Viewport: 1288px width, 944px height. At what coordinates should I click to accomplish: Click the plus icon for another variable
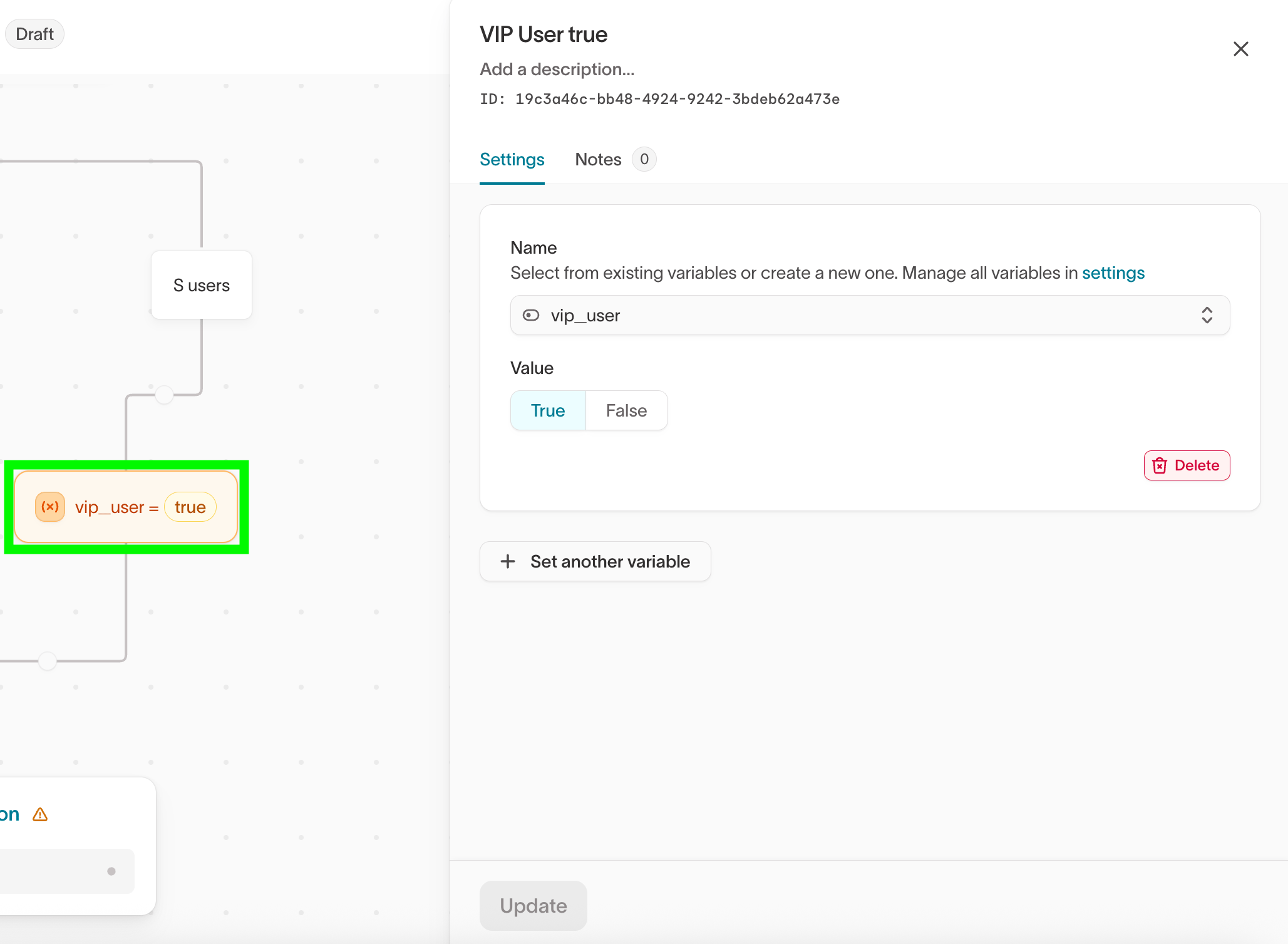click(x=508, y=561)
